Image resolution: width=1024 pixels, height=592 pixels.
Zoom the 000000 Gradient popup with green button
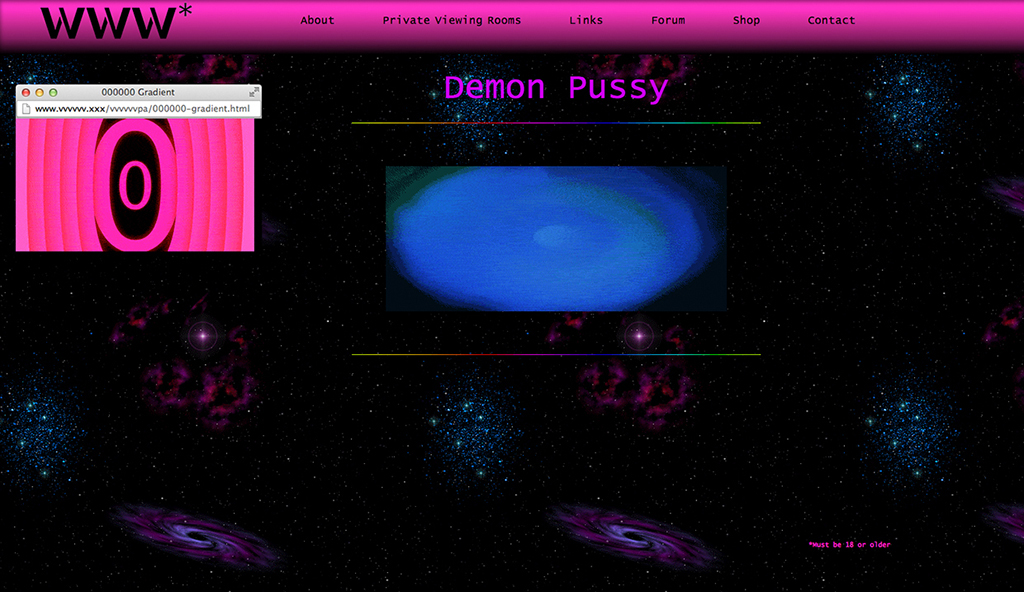coord(53,93)
